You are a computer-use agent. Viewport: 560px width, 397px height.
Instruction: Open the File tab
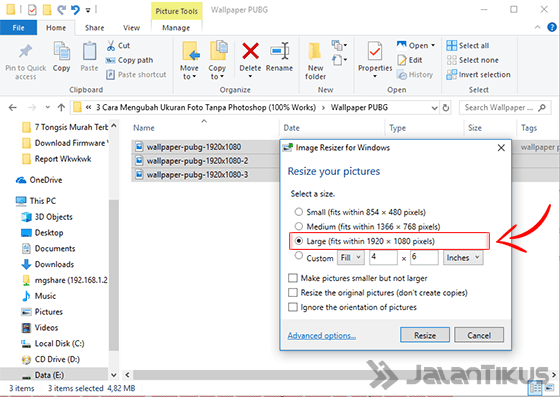pyautogui.click(x=18, y=27)
